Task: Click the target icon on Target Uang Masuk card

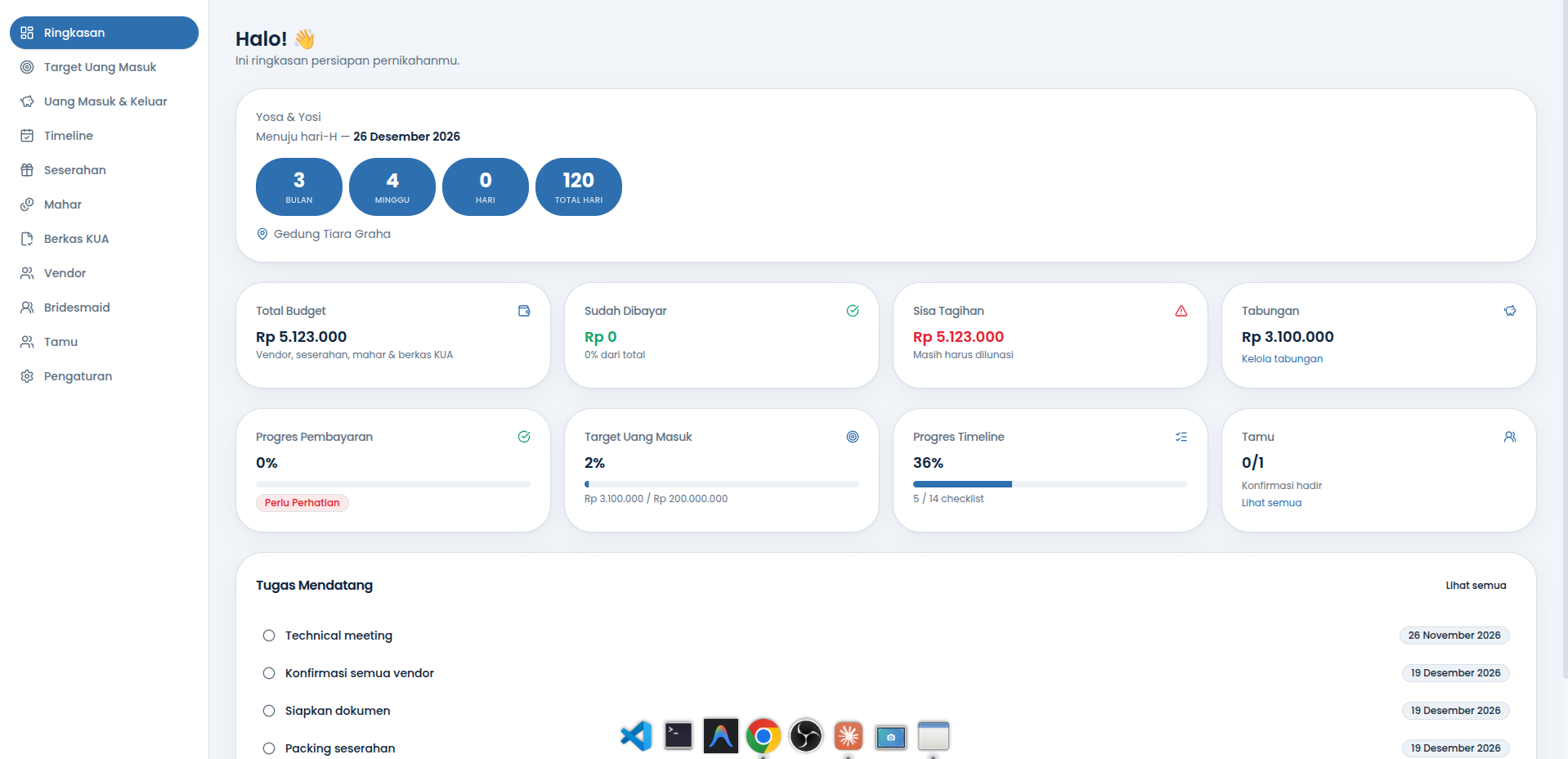Action: pyautogui.click(x=853, y=437)
